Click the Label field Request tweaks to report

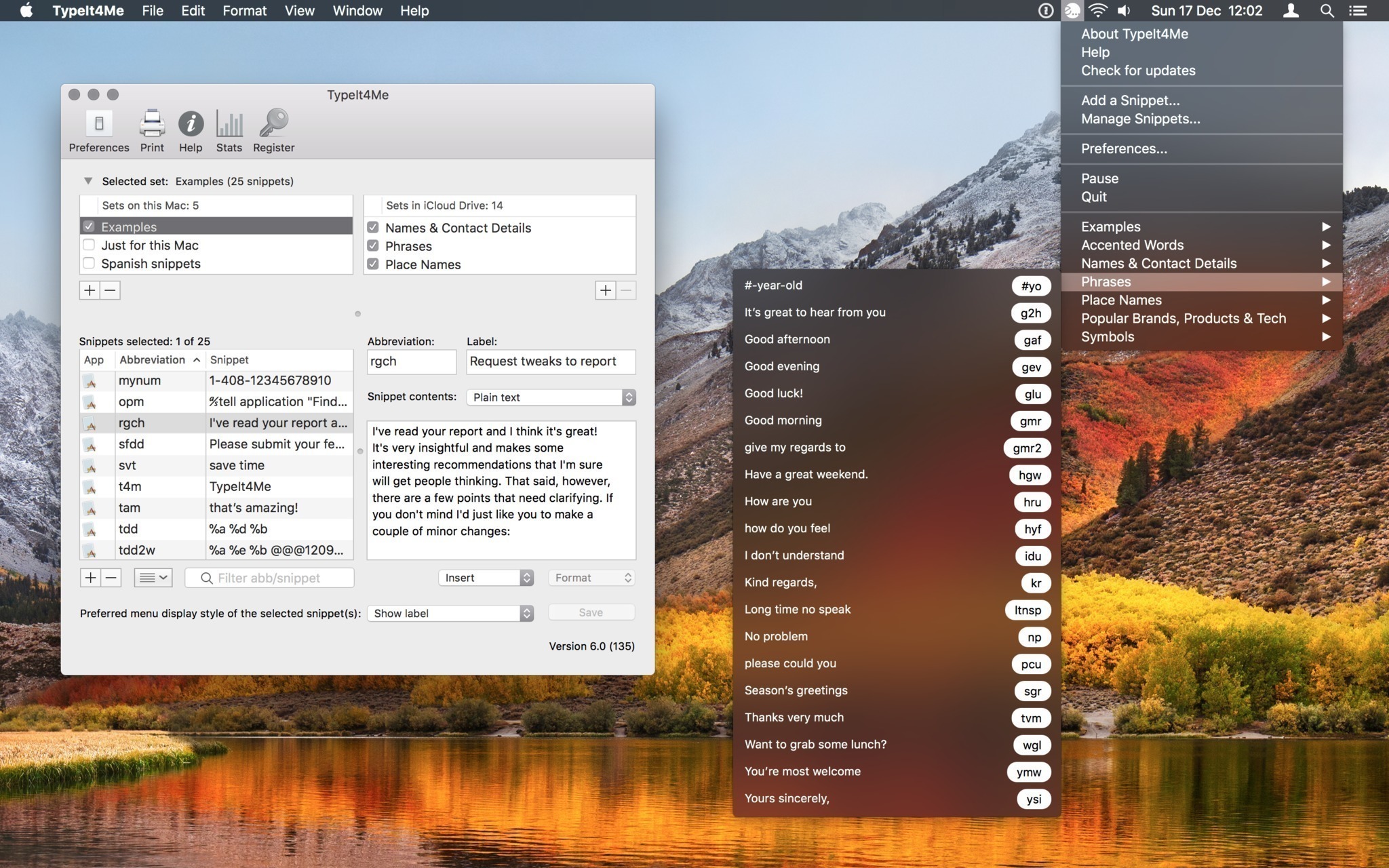coord(551,361)
